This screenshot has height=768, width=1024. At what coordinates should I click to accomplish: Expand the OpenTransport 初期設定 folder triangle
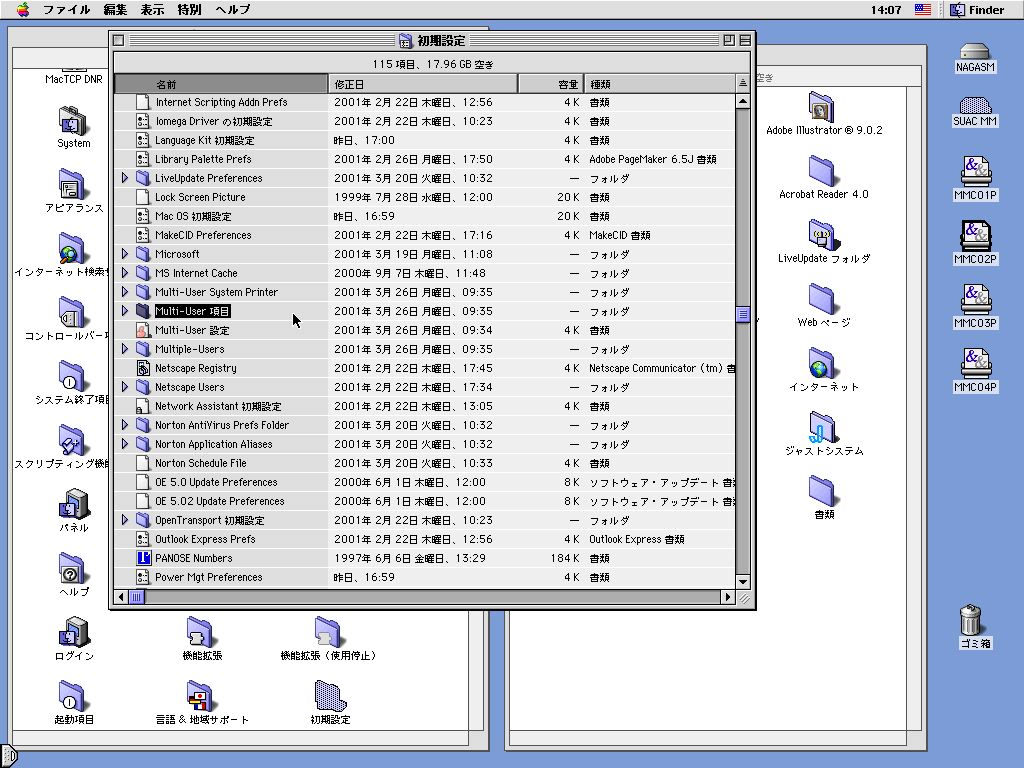point(125,520)
